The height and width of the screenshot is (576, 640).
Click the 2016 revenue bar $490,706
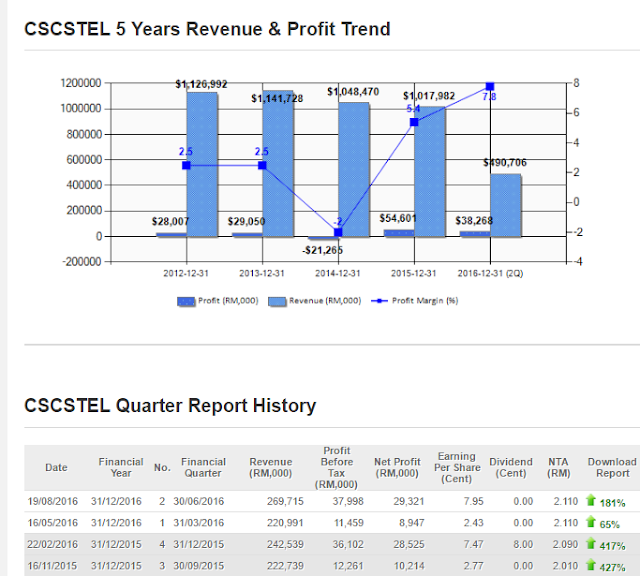tap(506, 205)
